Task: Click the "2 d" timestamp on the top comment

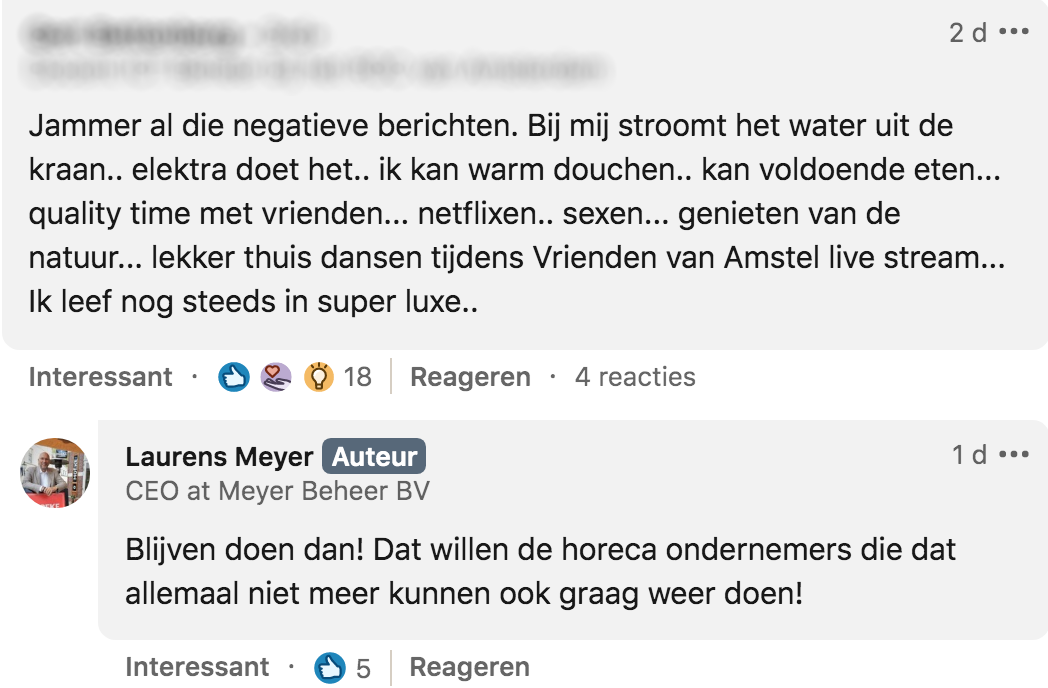Action: coord(967,33)
